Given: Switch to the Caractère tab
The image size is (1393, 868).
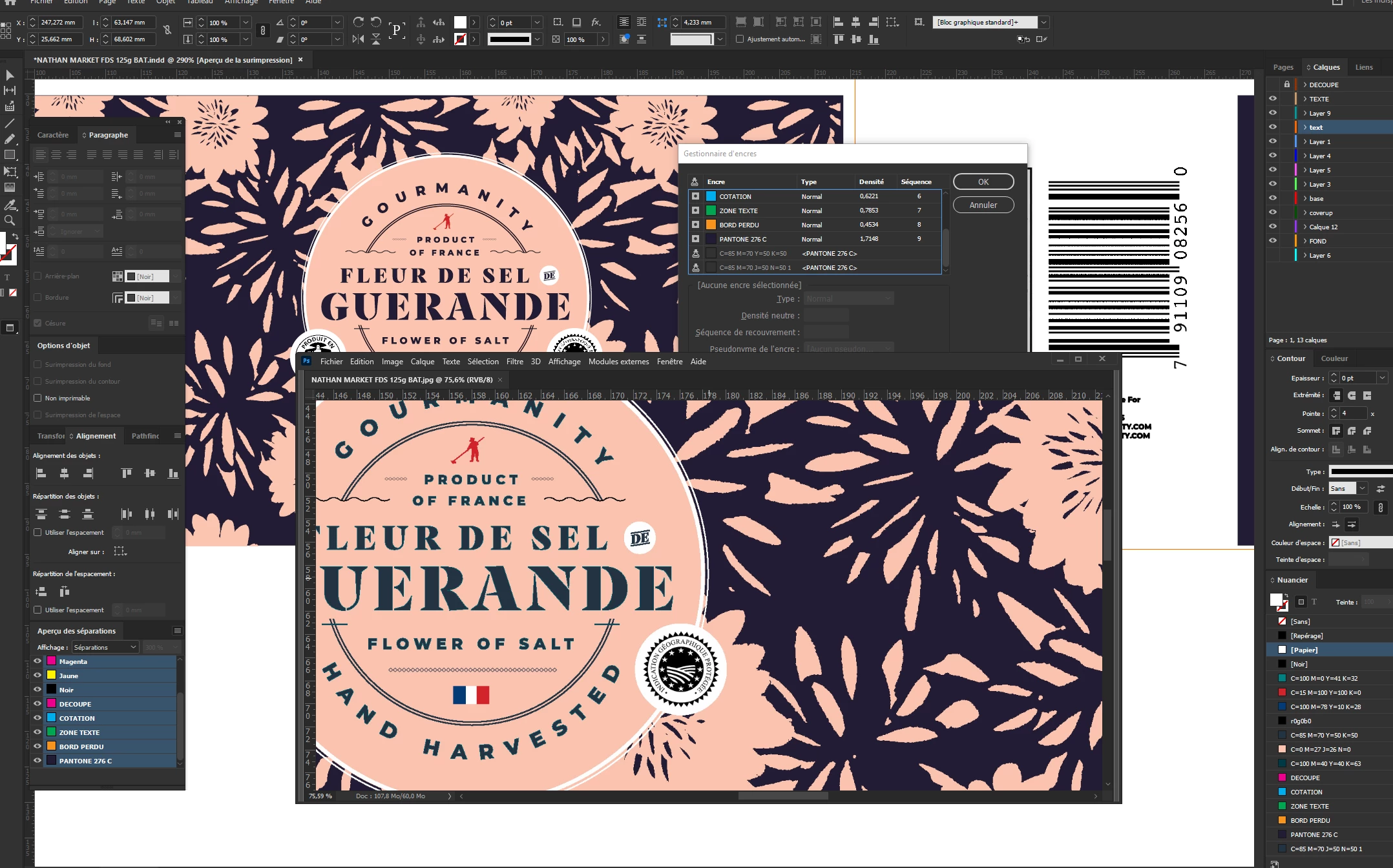Looking at the screenshot, I should 53,135.
